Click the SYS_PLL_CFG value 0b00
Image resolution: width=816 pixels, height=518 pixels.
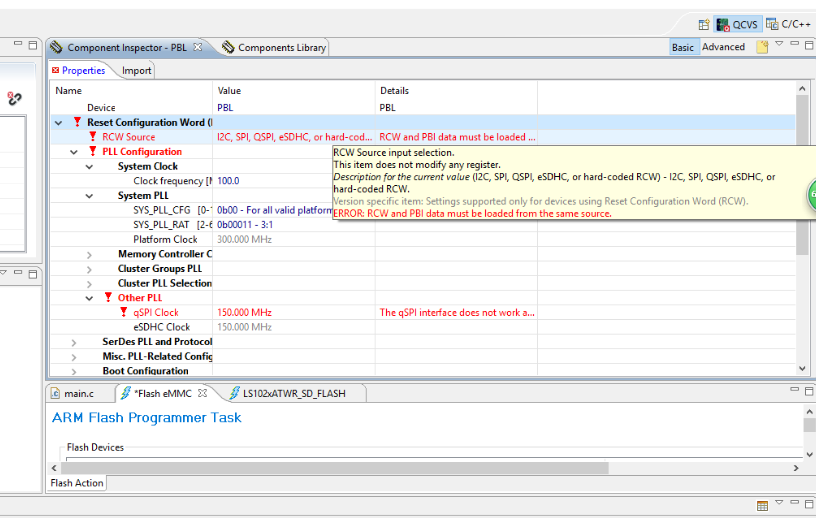point(274,210)
